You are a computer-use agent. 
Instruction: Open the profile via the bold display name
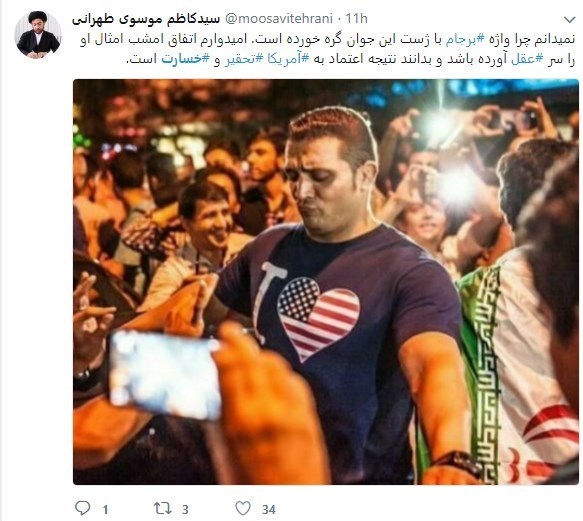coord(146,19)
